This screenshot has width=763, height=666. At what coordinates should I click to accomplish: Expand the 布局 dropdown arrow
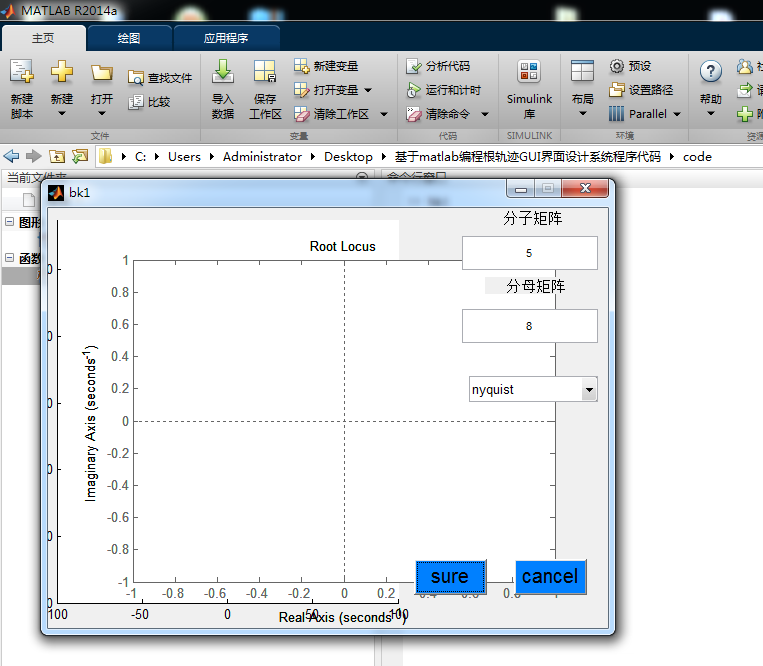582,114
